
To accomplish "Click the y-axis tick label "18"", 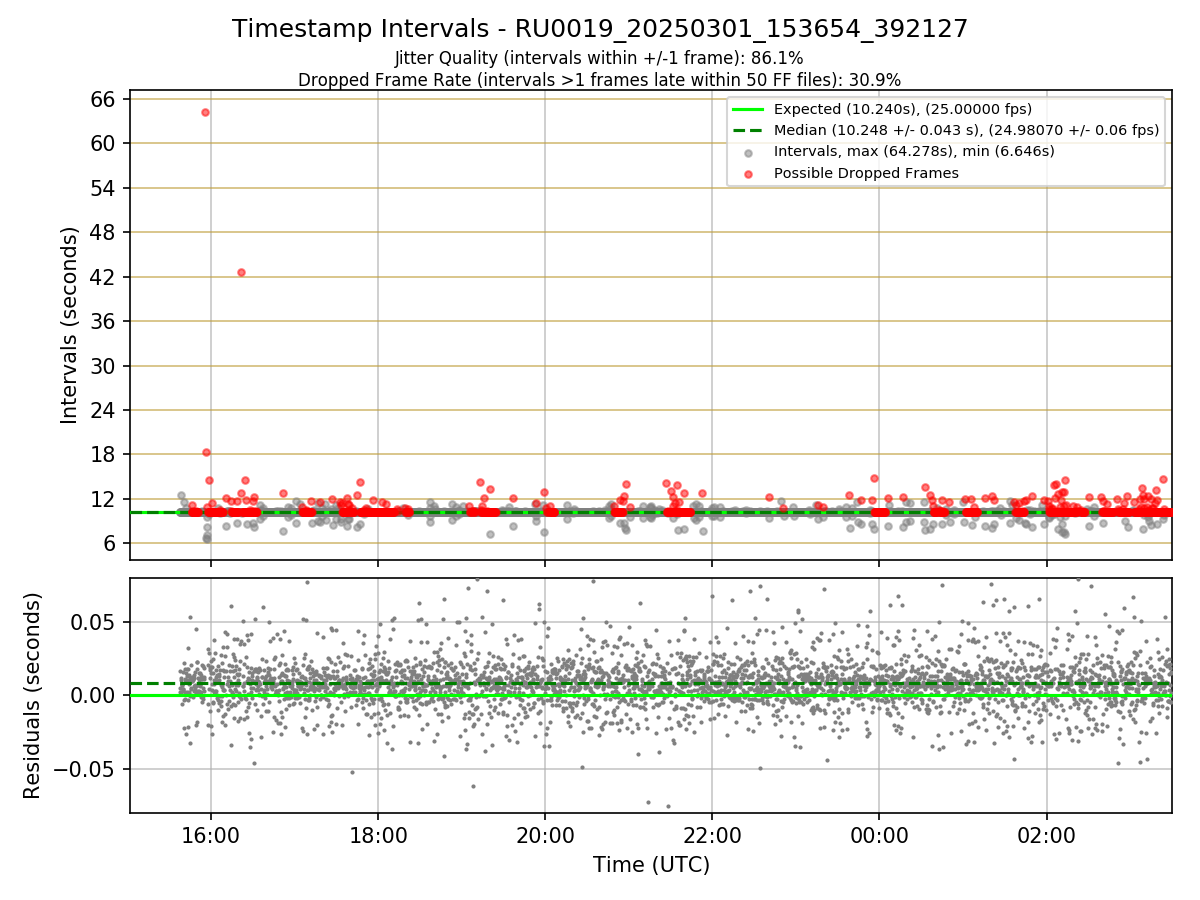I will [104, 454].
